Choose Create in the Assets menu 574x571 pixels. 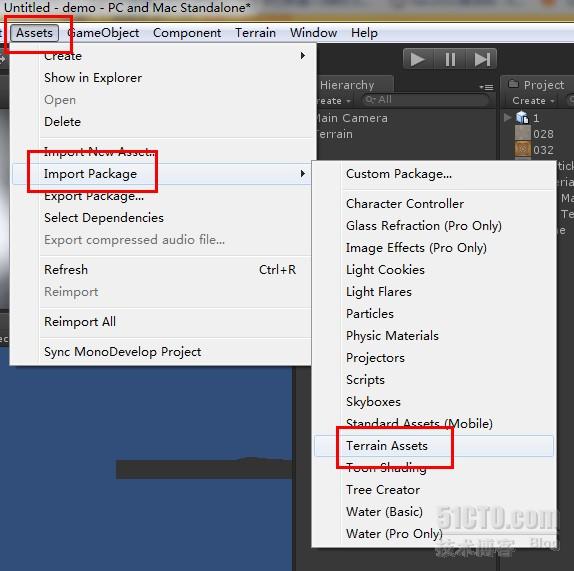tap(164, 56)
